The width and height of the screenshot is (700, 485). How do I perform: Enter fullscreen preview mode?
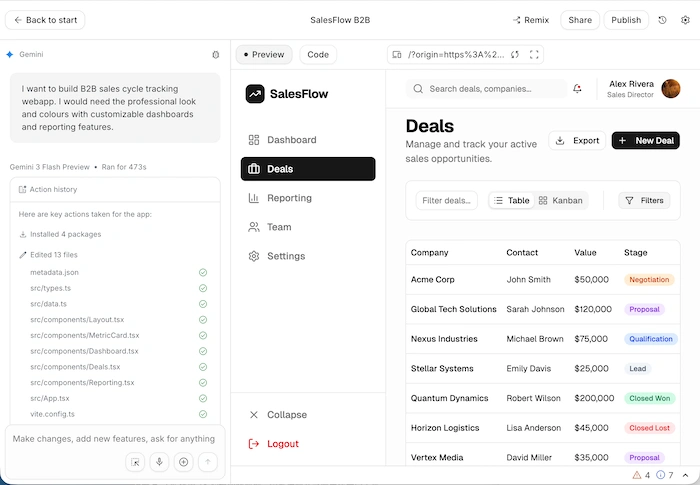(x=535, y=55)
